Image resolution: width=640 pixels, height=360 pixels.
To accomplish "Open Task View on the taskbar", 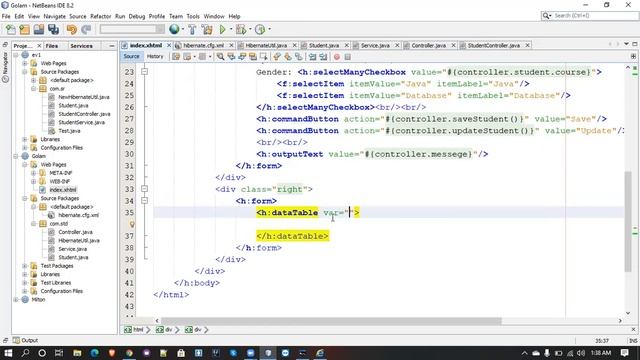I will 59,353.
